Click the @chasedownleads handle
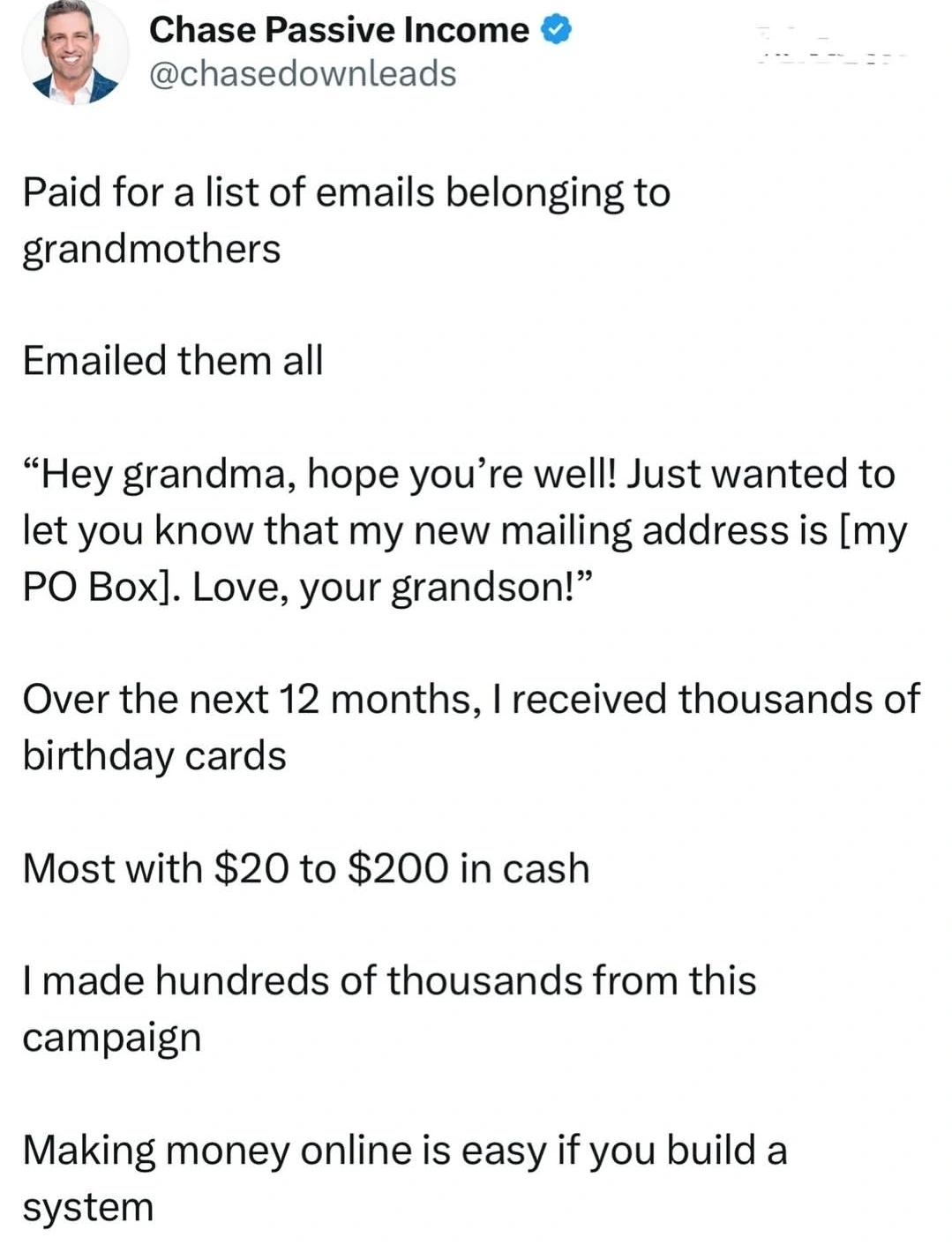The image size is (952, 1245). (x=303, y=74)
